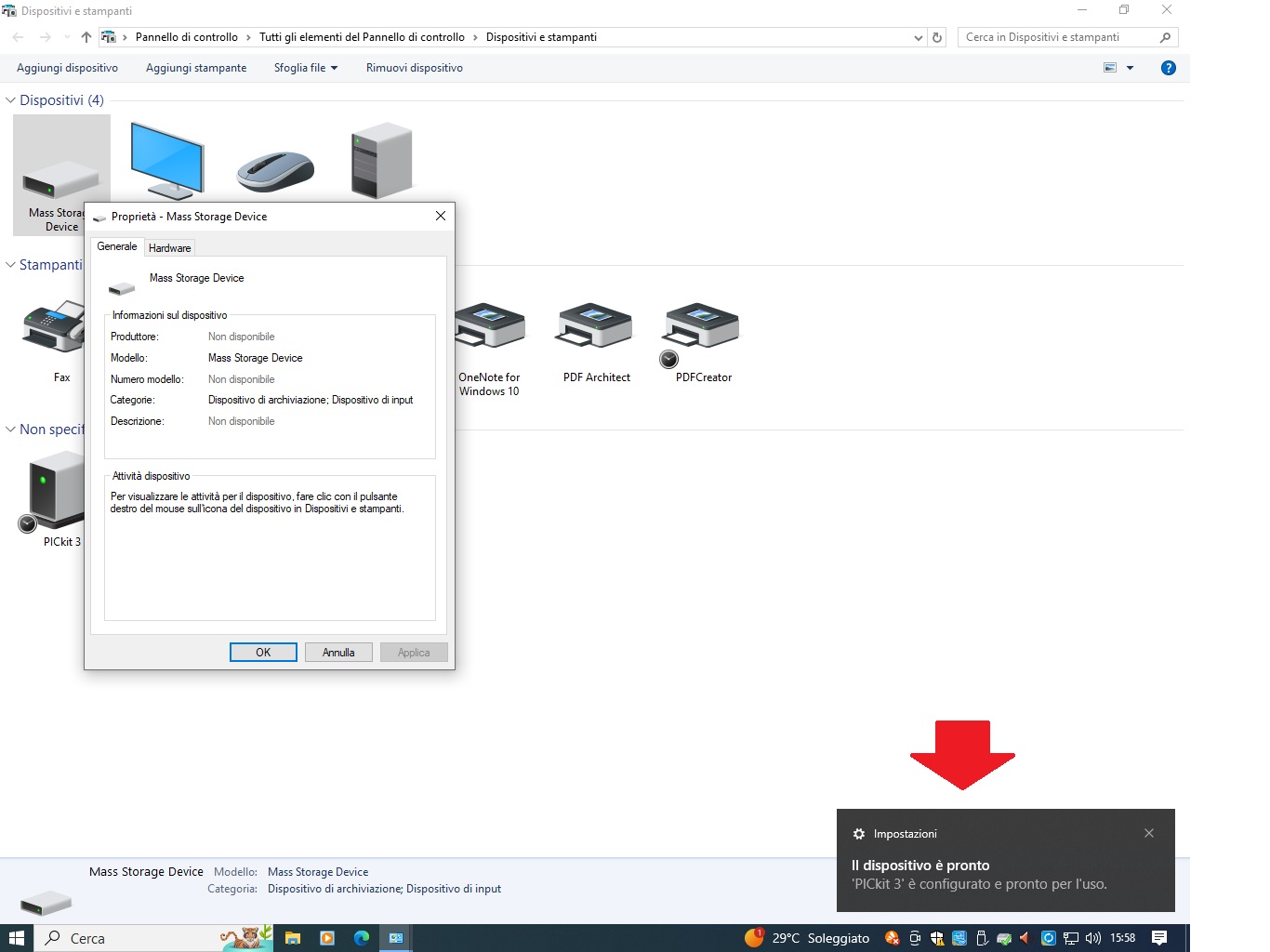
Task: Open Microsoft Edge from the taskbar
Action: pos(362,938)
